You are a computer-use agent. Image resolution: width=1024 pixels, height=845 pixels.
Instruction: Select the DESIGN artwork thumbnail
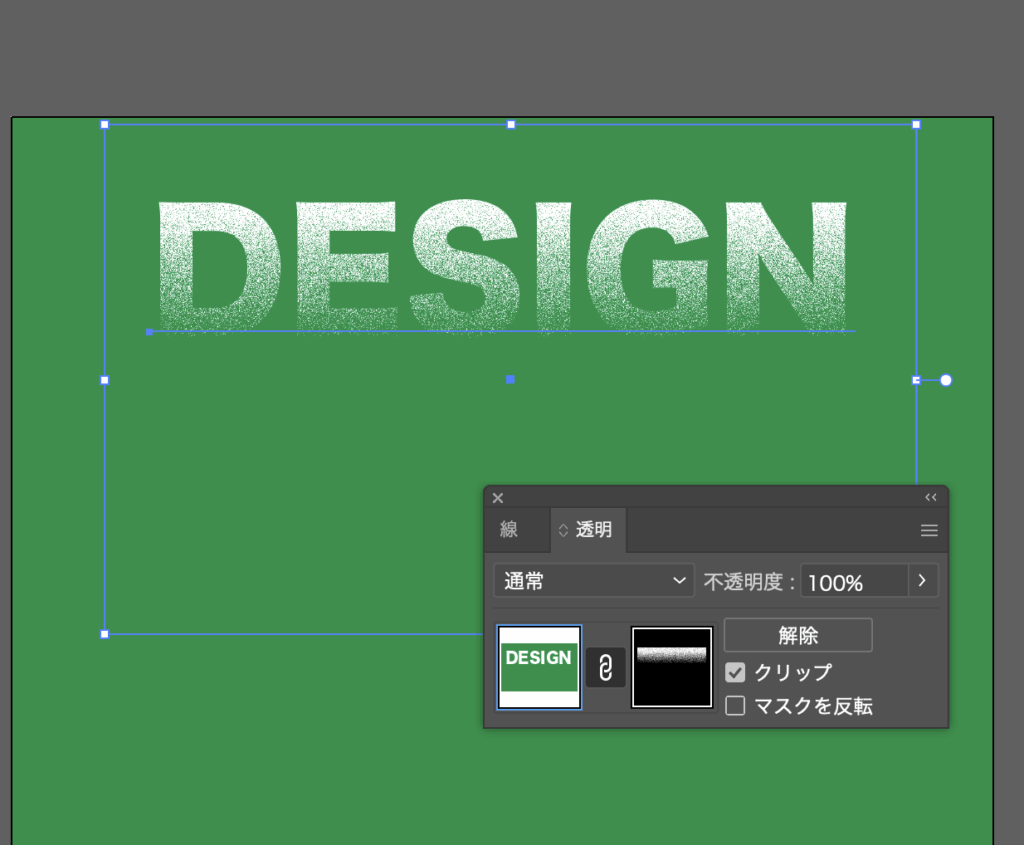pos(539,667)
